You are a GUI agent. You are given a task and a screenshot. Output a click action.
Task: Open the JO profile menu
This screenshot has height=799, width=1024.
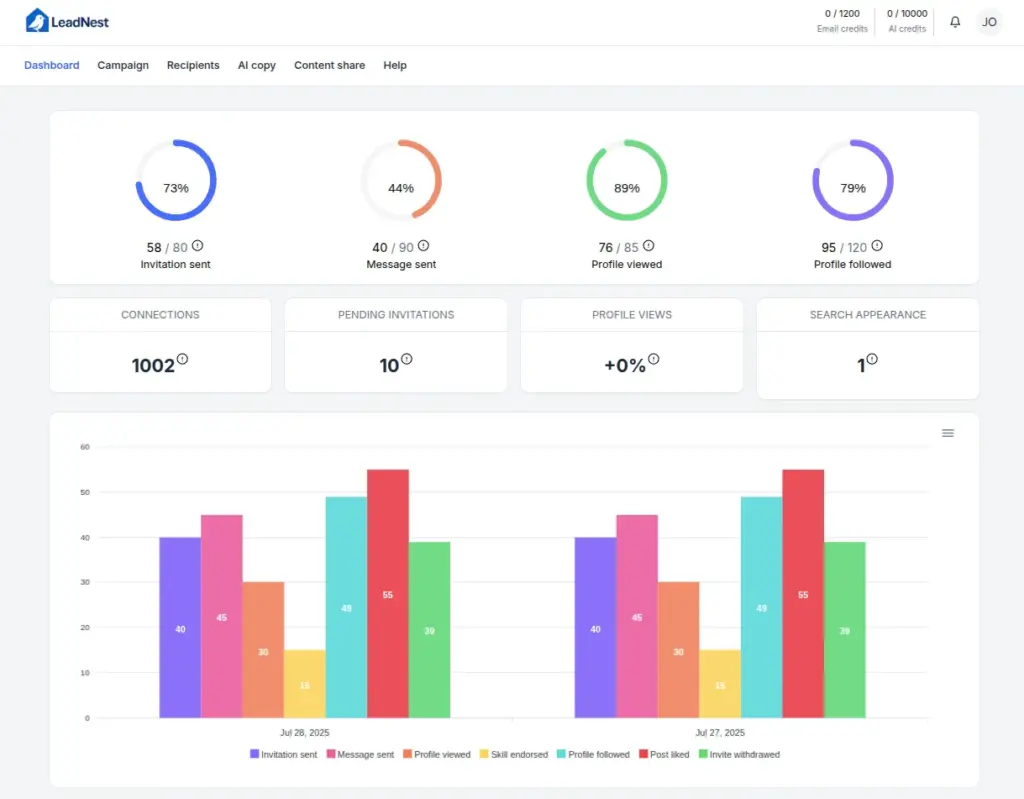click(989, 21)
